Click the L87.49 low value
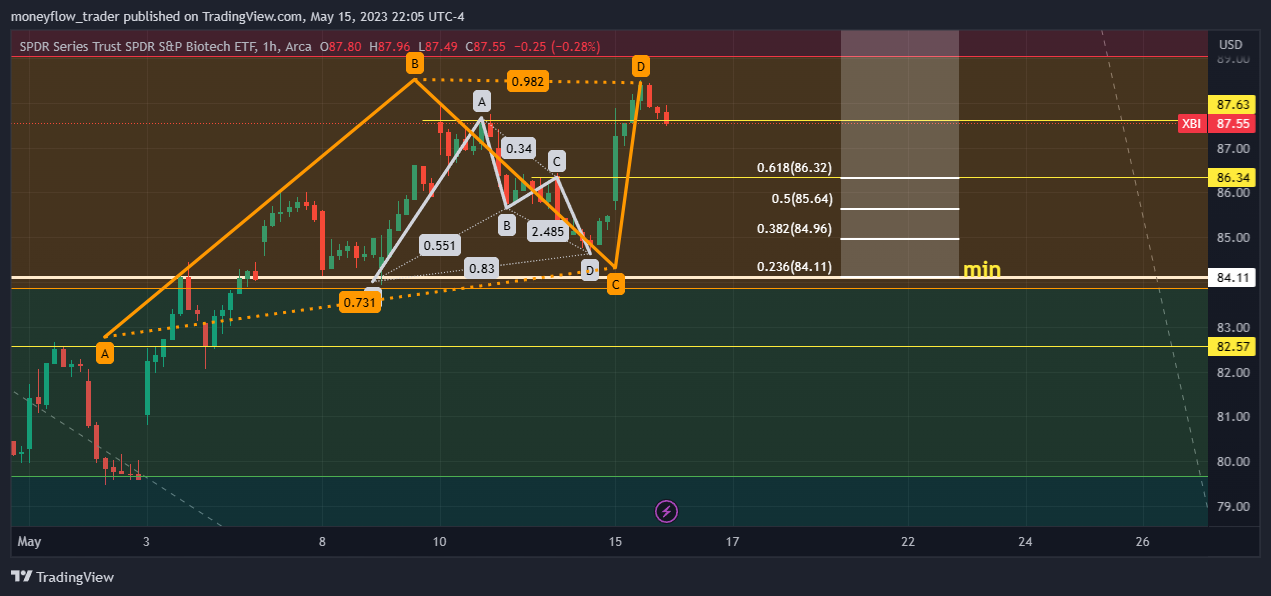This screenshot has width=1271, height=596. [438, 46]
